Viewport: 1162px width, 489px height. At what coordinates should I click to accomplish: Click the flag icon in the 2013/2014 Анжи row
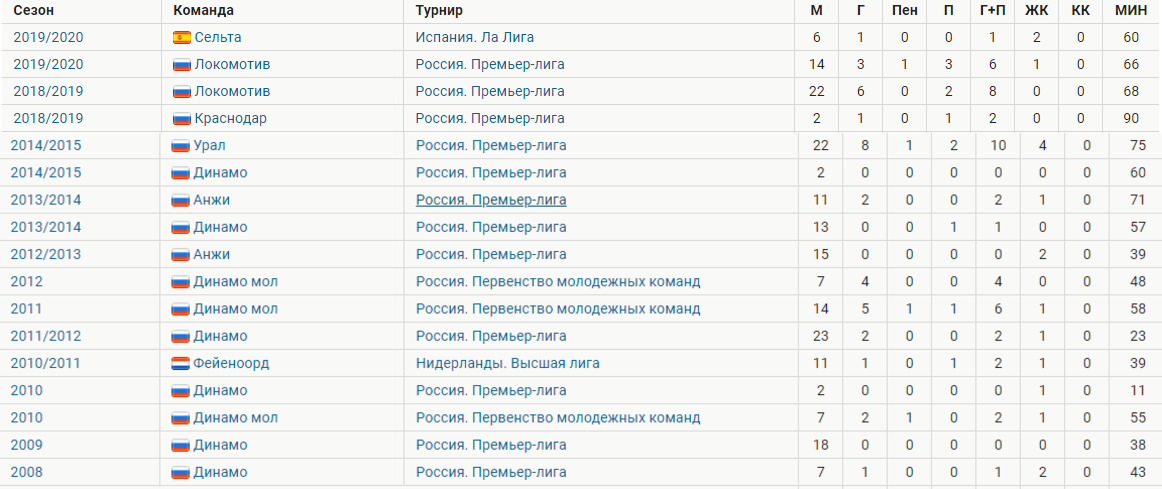coord(181,200)
